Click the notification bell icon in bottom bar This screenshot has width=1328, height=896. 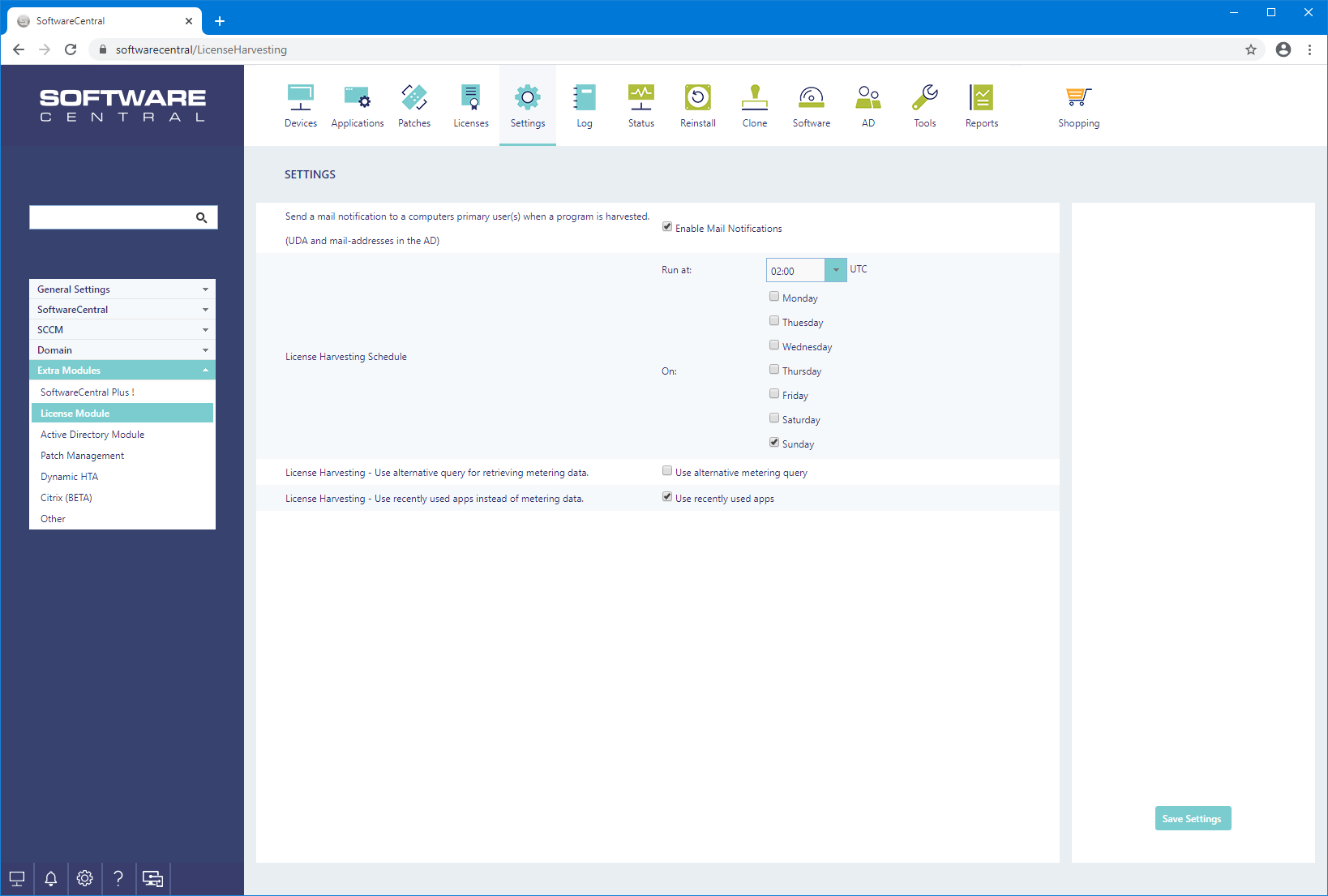pyautogui.click(x=51, y=878)
